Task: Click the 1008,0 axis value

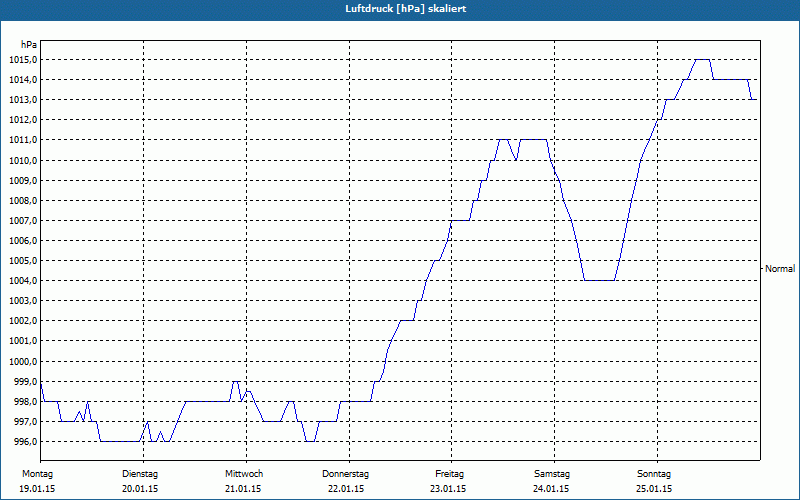Action: tap(23, 201)
